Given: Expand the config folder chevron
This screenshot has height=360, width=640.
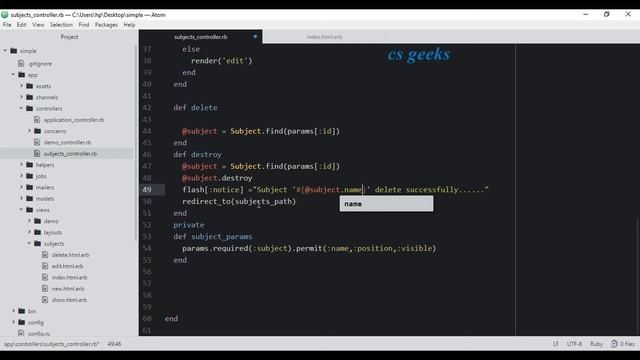Looking at the screenshot, I should pos(13,322).
